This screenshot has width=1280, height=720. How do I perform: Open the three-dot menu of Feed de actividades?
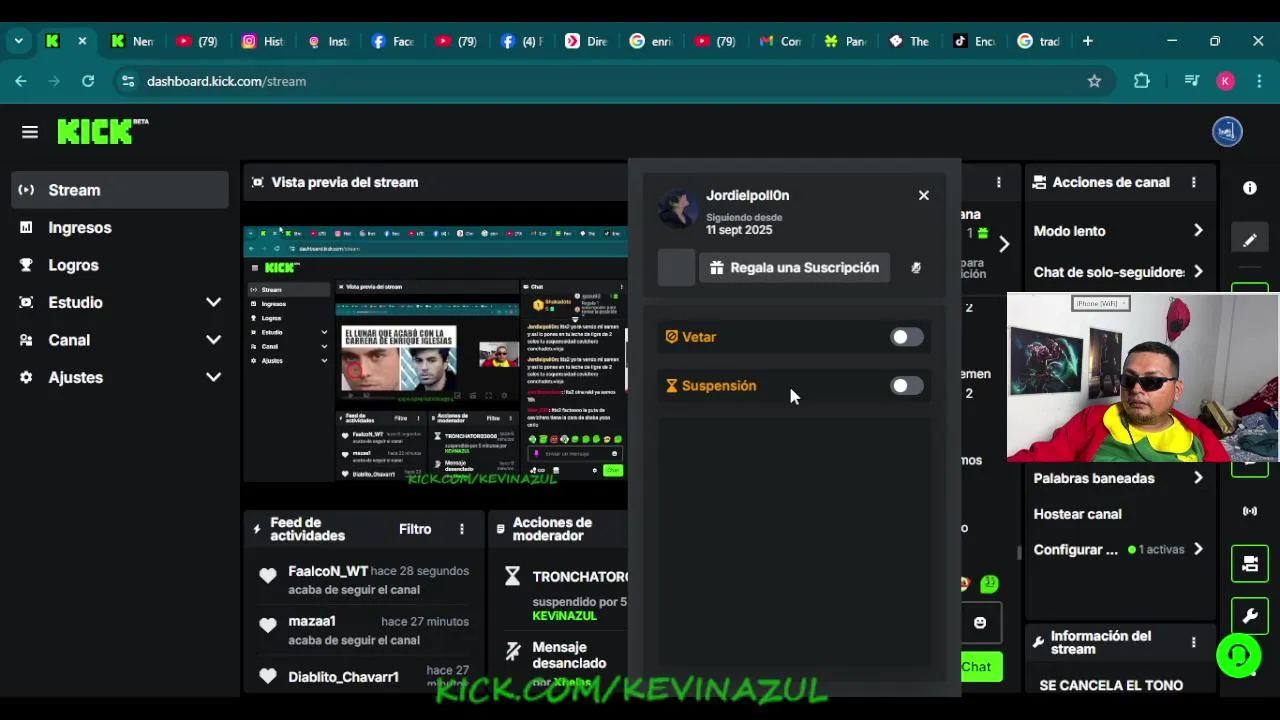[x=462, y=529]
